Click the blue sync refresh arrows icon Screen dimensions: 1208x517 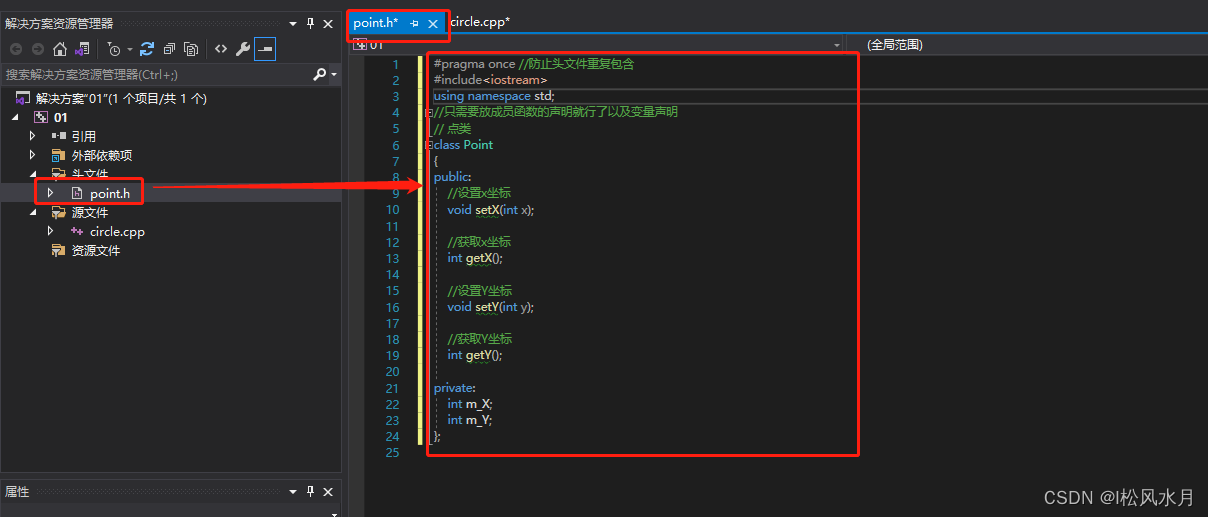pyautogui.click(x=147, y=49)
